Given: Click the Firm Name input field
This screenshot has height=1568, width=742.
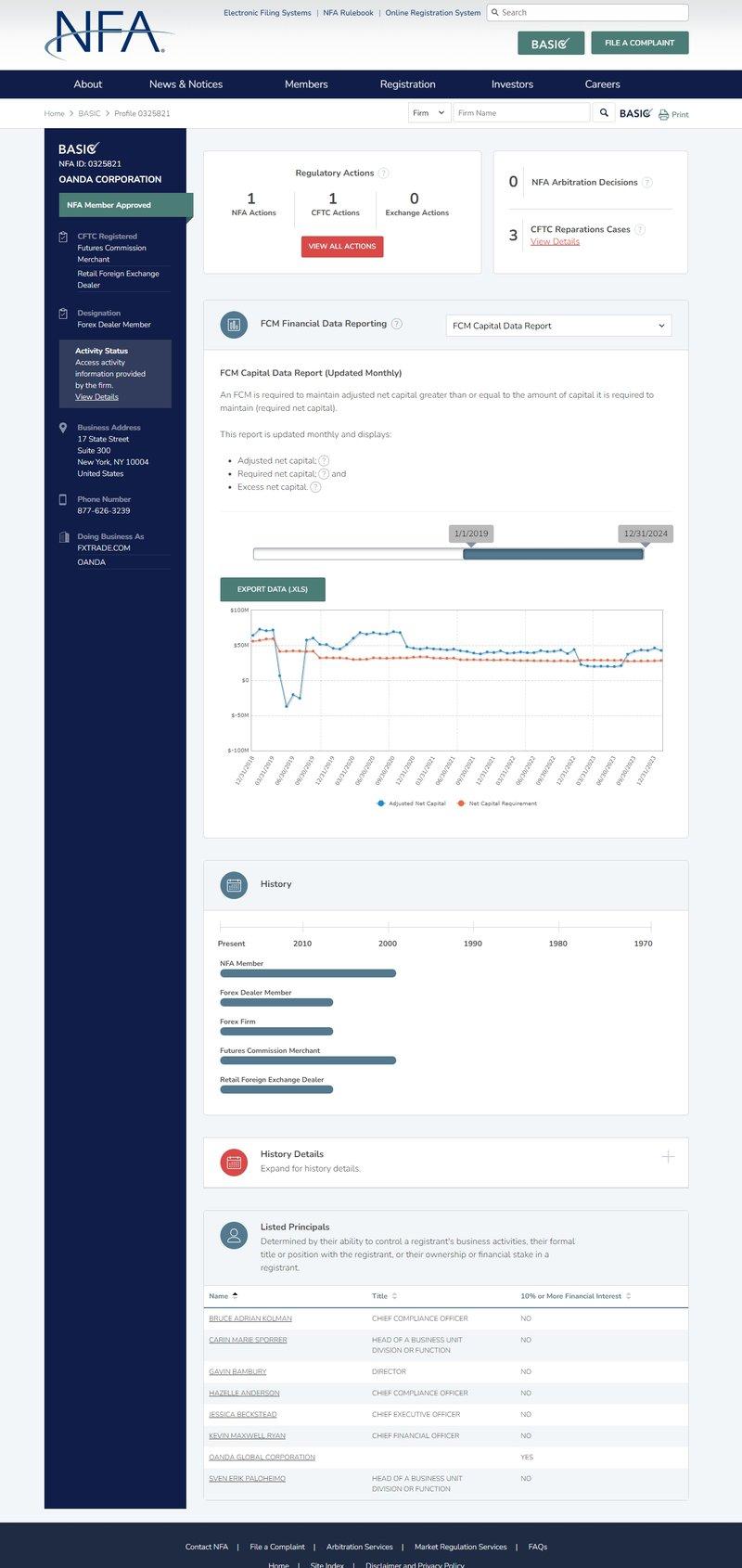Looking at the screenshot, I should pos(520,113).
